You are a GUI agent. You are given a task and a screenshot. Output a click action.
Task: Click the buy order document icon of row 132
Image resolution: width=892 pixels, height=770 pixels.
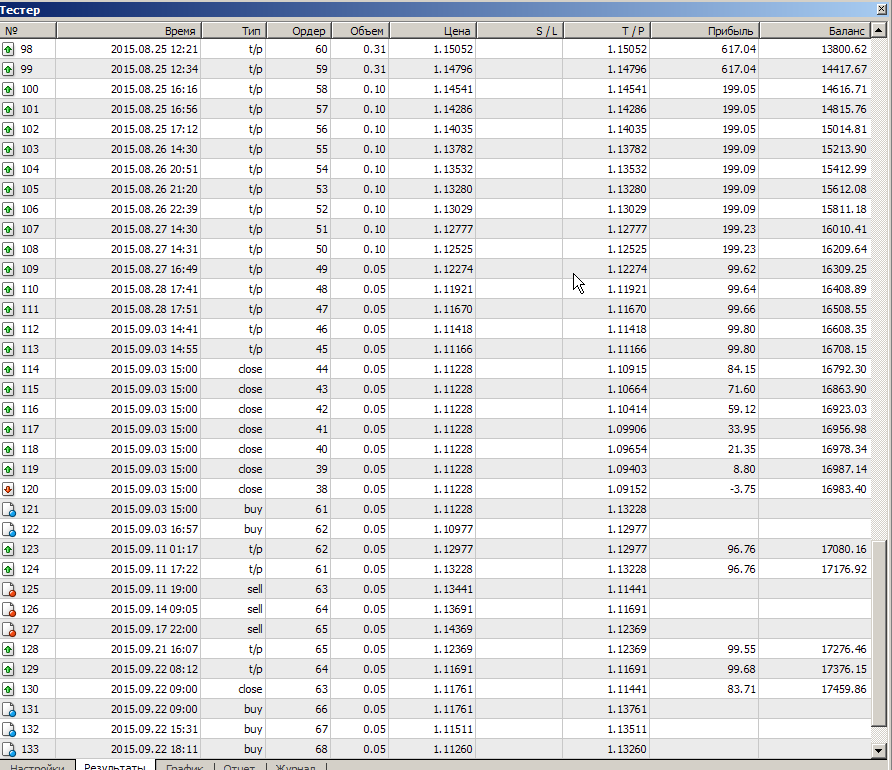pos(9,730)
